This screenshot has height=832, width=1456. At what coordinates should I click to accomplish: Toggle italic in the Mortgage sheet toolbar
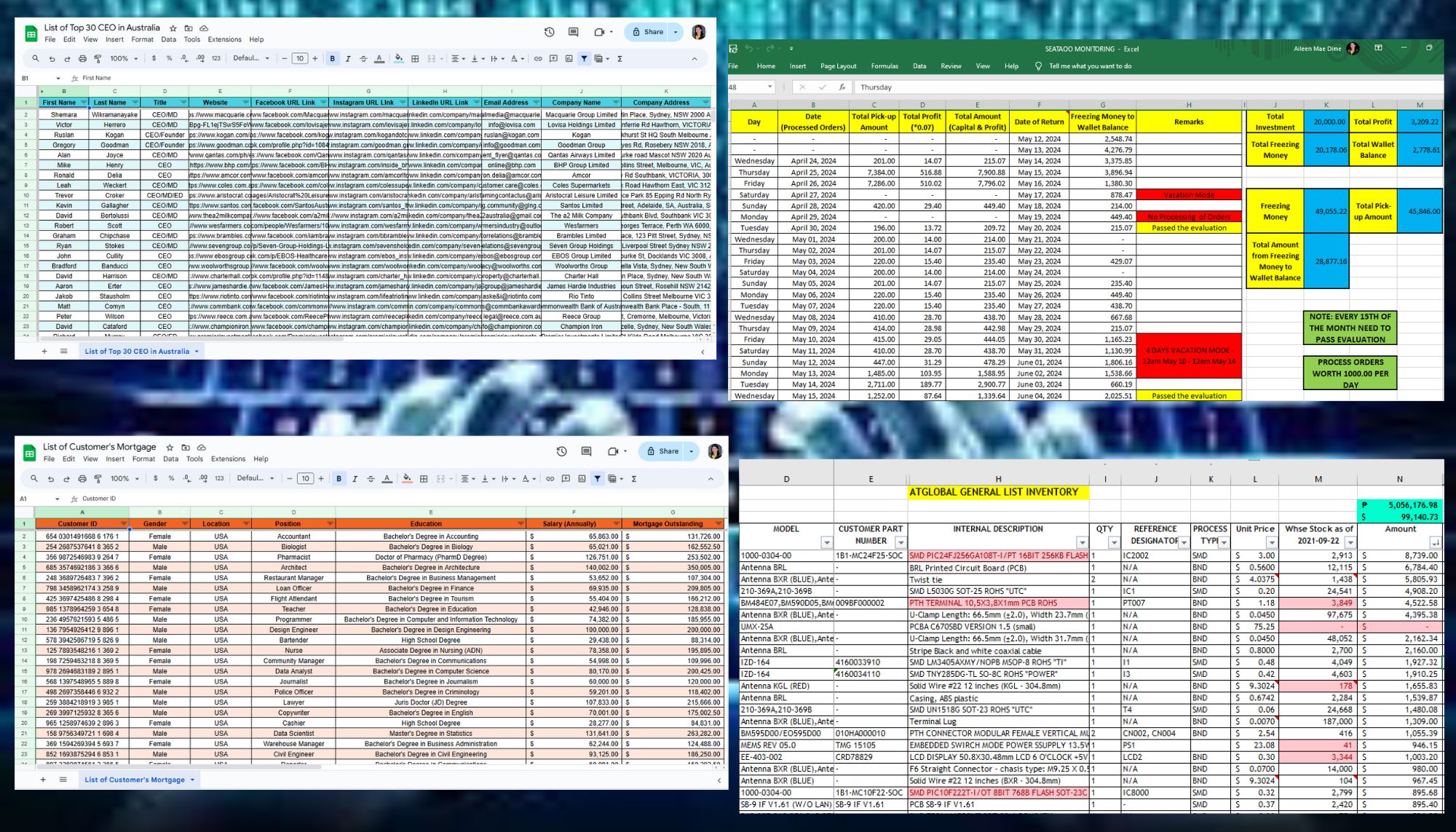point(355,479)
